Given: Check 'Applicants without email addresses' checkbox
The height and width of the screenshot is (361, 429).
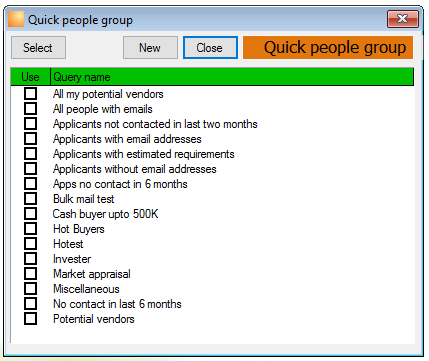Looking at the screenshot, I should [30, 169].
